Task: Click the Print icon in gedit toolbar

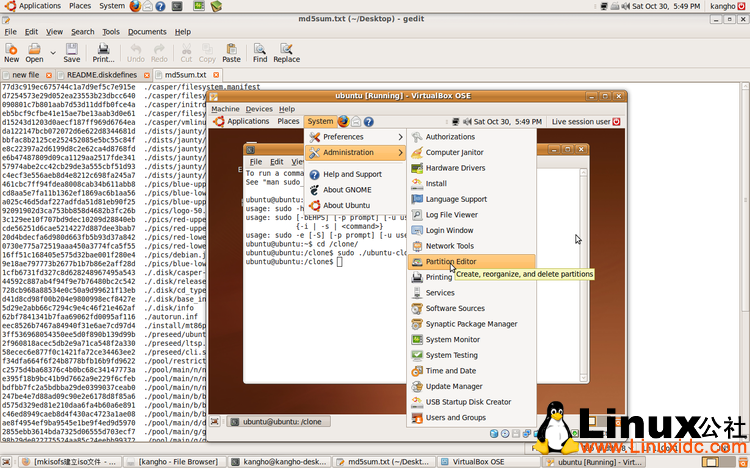Action: point(103,53)
